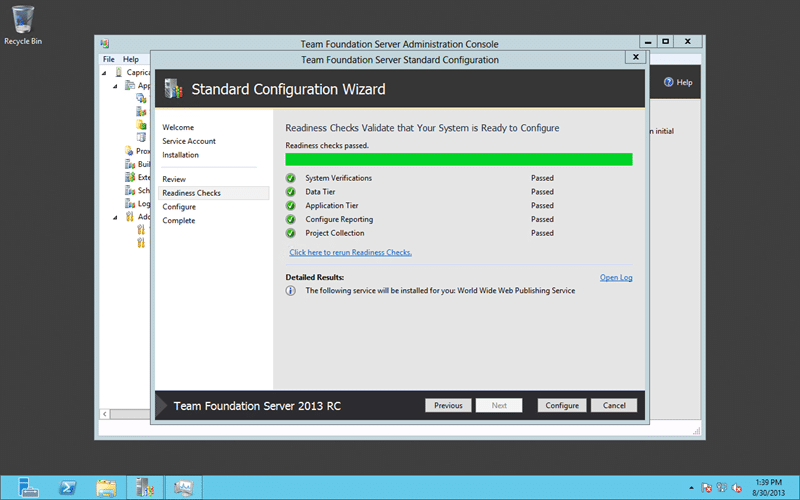Select the Sch node icon in console tree

pos(130,191)
